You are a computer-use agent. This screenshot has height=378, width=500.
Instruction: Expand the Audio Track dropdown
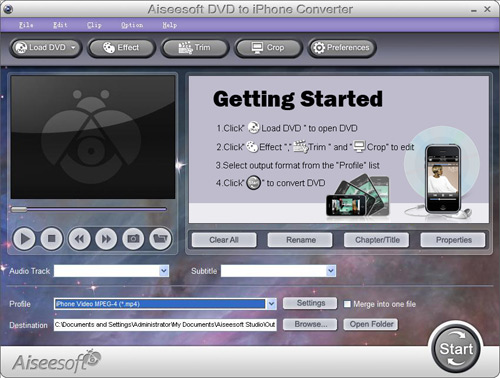164,271
